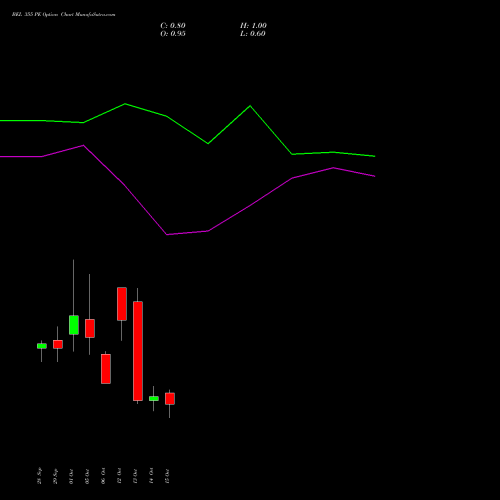
Task: Click the red candlestick for 29 Sep
Action: click(x=58, y=344)
